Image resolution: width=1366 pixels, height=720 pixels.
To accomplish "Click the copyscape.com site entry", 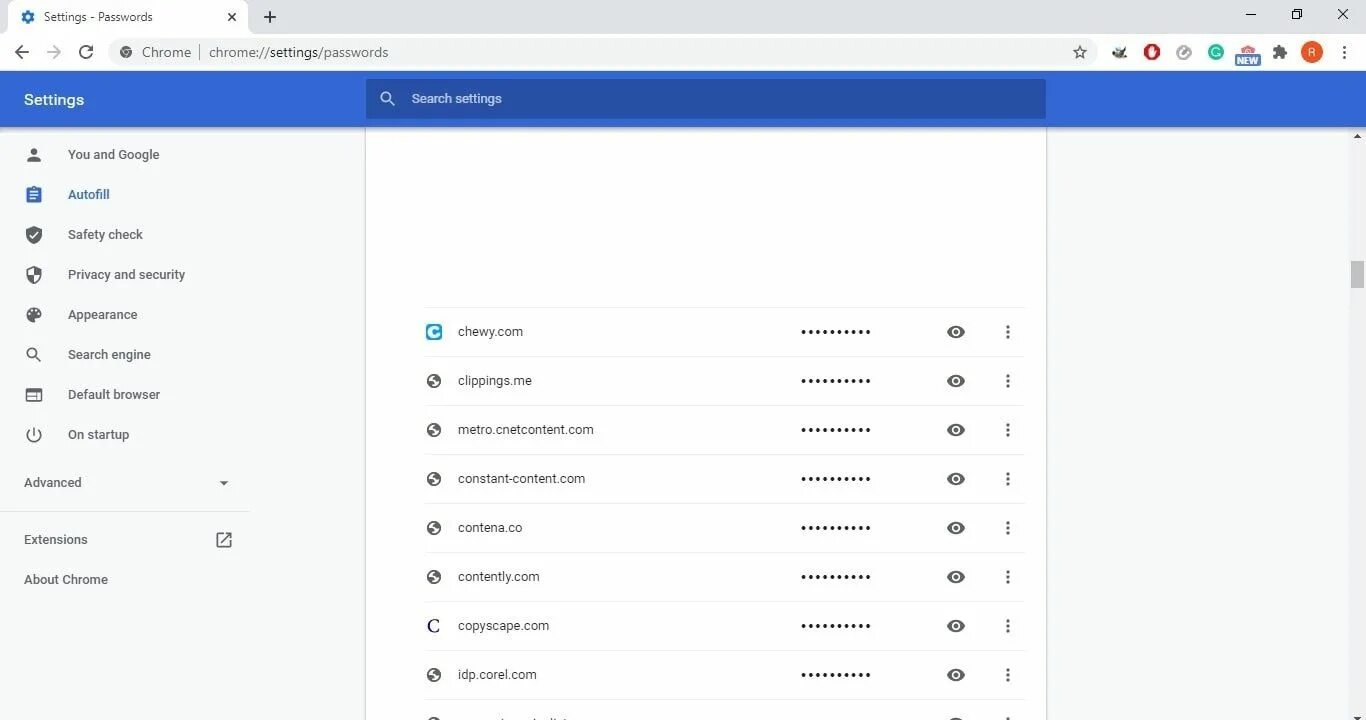I will 504,626.
